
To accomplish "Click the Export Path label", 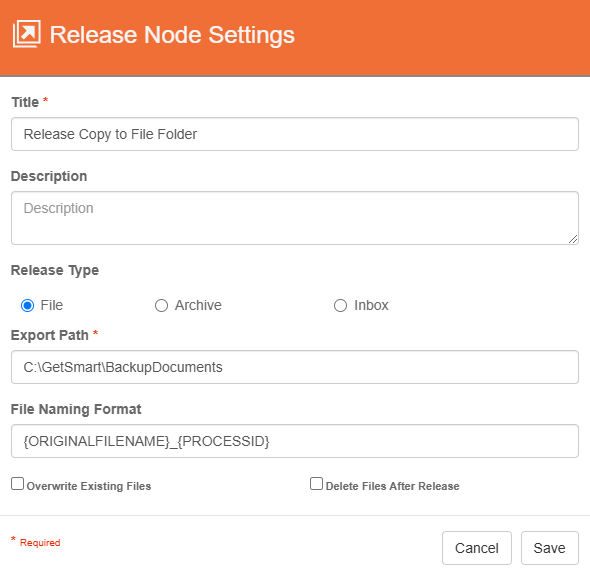I will coord(50,335).
